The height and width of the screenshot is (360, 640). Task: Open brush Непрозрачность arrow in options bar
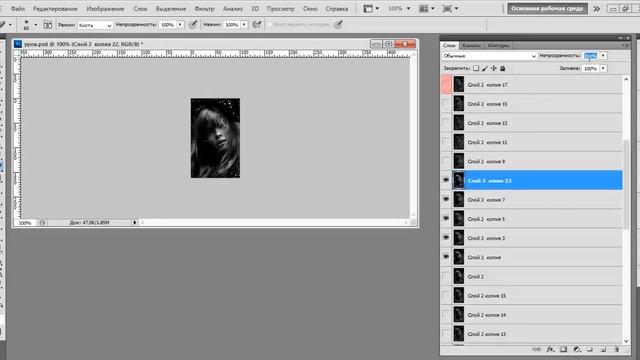(180, 25)
